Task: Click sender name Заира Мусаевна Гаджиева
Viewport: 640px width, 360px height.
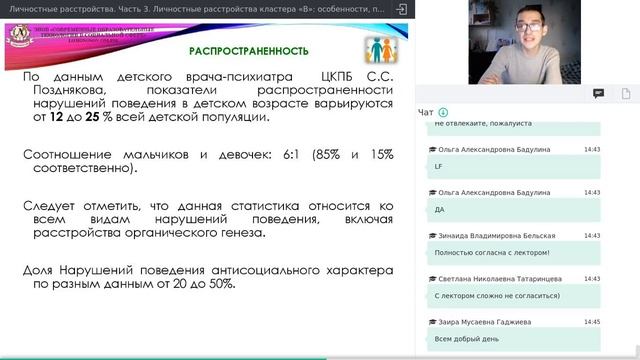Action: pyautogui.click(x=484, y=322)
